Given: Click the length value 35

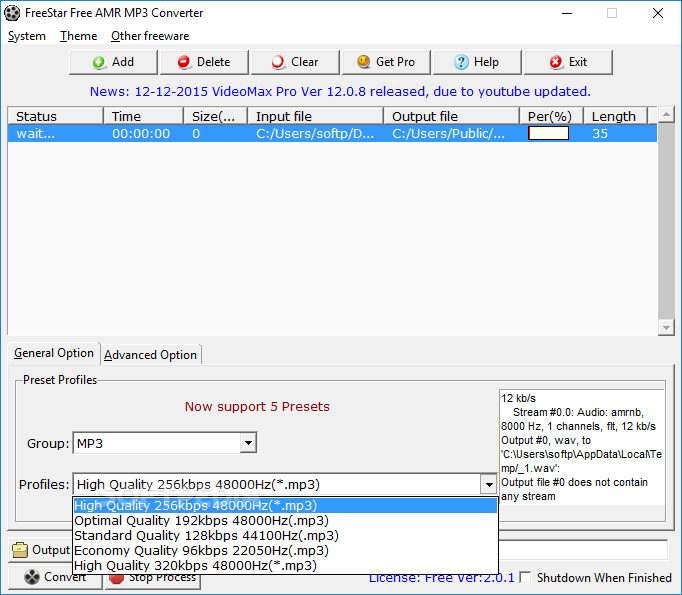Looking at the screenshot, I should coord(600,134).
